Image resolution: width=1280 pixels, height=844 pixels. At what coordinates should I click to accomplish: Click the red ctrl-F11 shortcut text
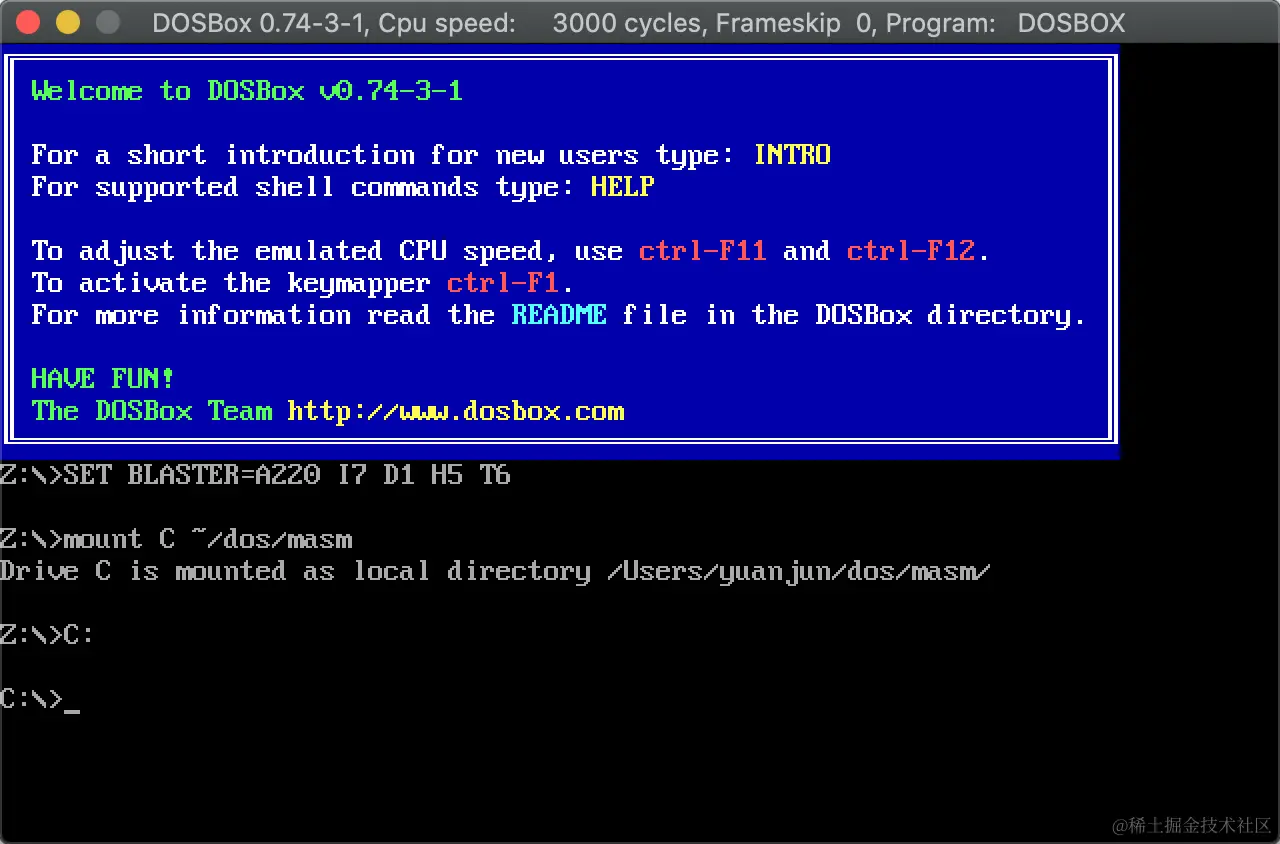(703, 251)
